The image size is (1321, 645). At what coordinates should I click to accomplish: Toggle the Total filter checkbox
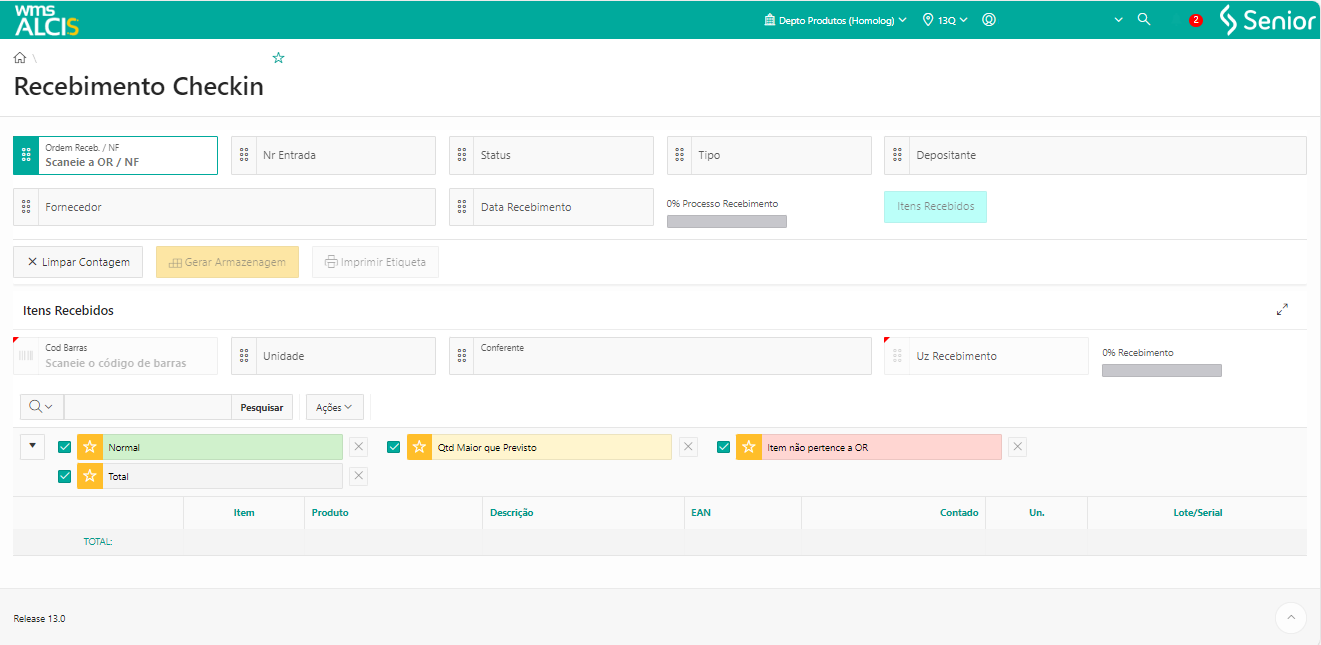(x=65, y=476)
